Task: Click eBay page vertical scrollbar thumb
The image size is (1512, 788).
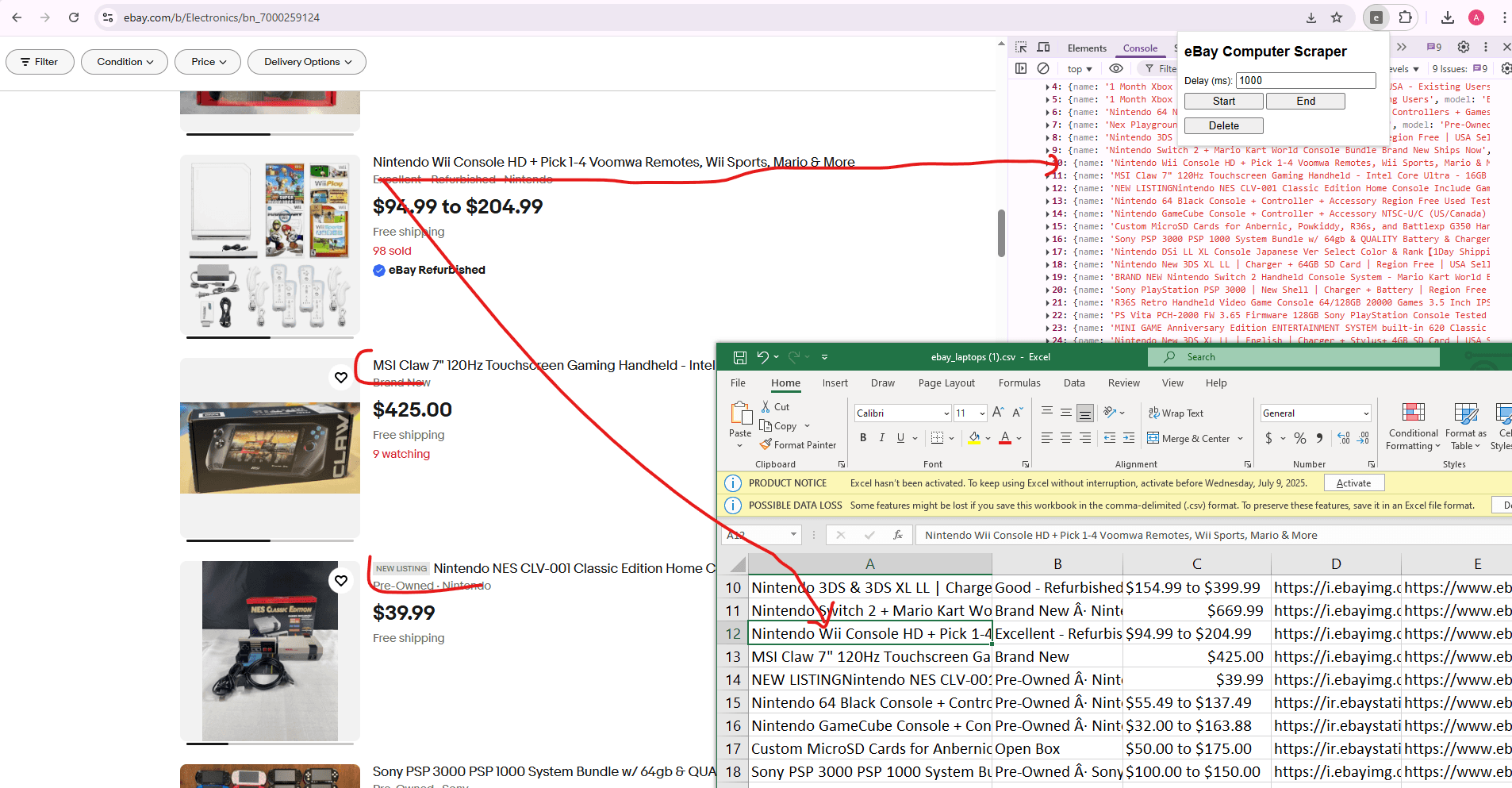Action: 1001,233
